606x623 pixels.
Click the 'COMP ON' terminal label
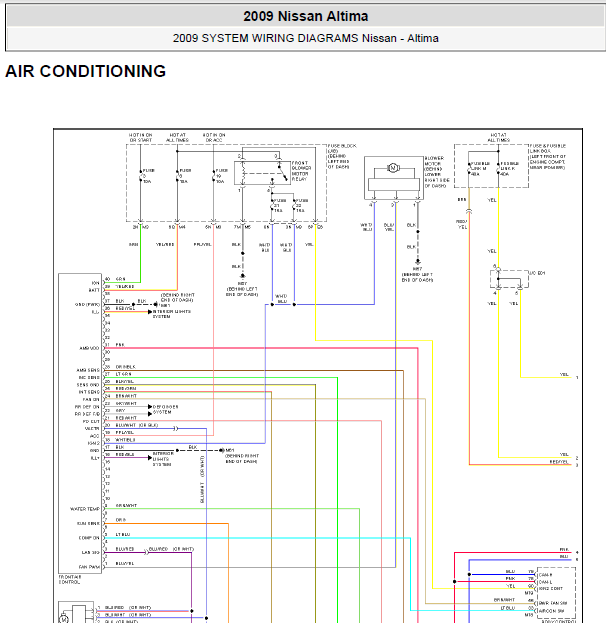89,538
